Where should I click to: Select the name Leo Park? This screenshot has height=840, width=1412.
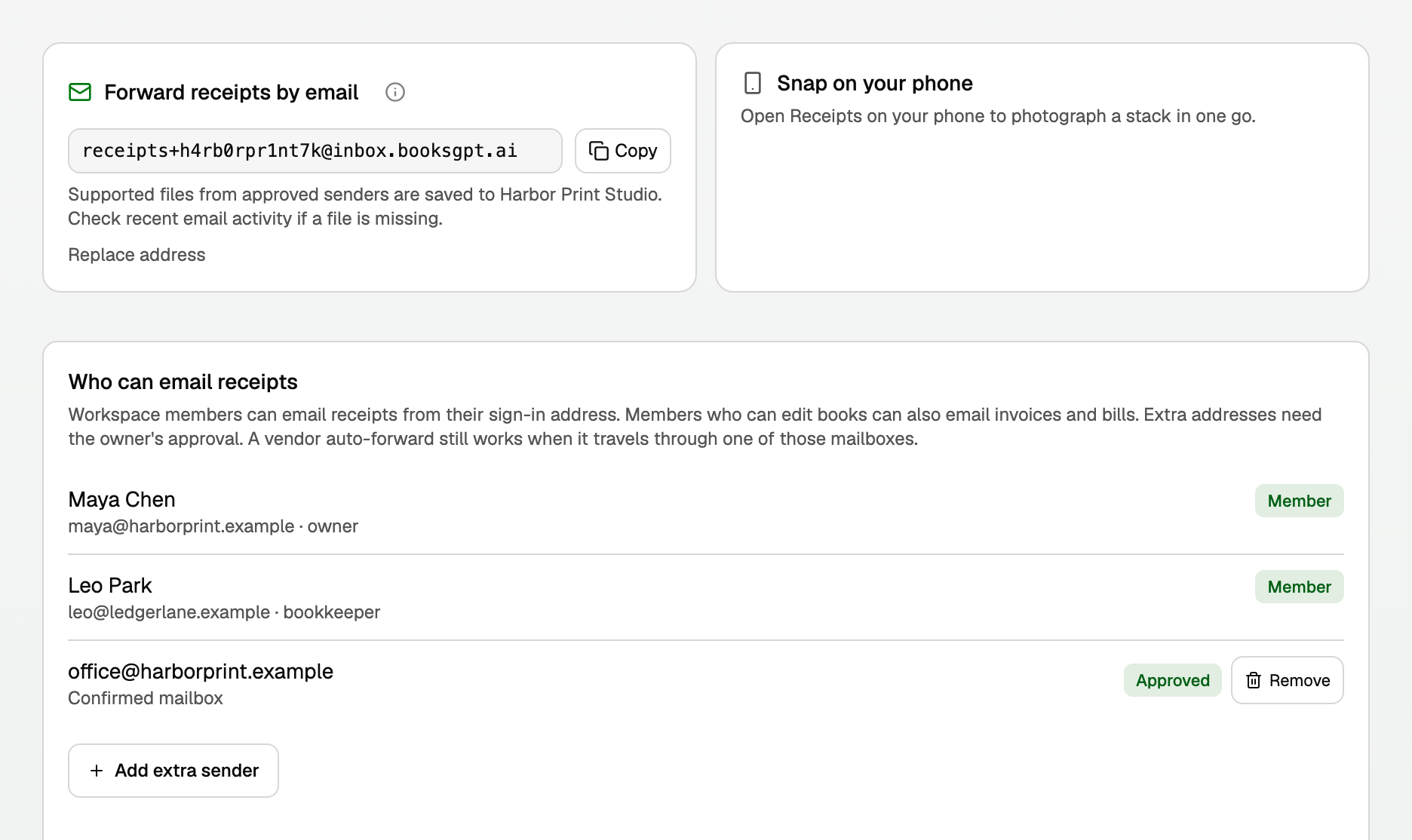[x=110, y=585]
